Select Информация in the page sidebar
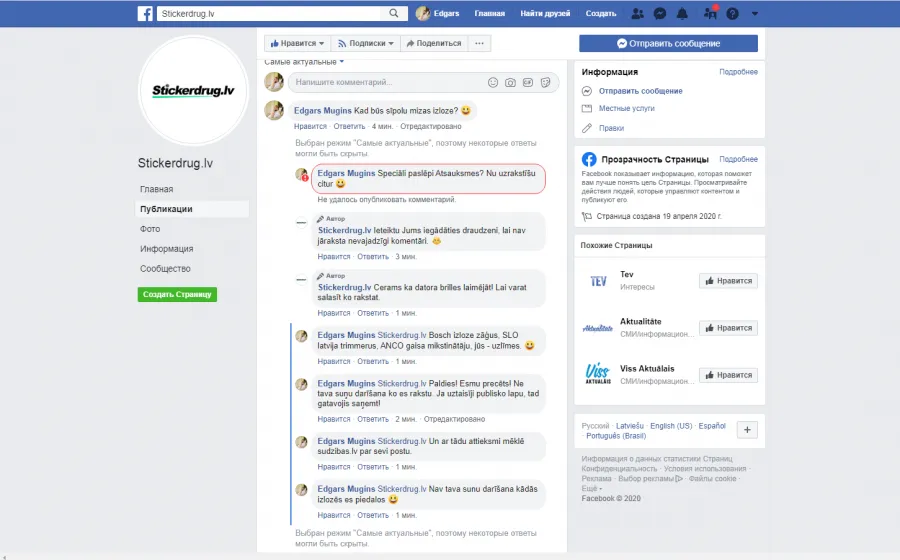Screen dimensions: 900x560 pos(166,248)
